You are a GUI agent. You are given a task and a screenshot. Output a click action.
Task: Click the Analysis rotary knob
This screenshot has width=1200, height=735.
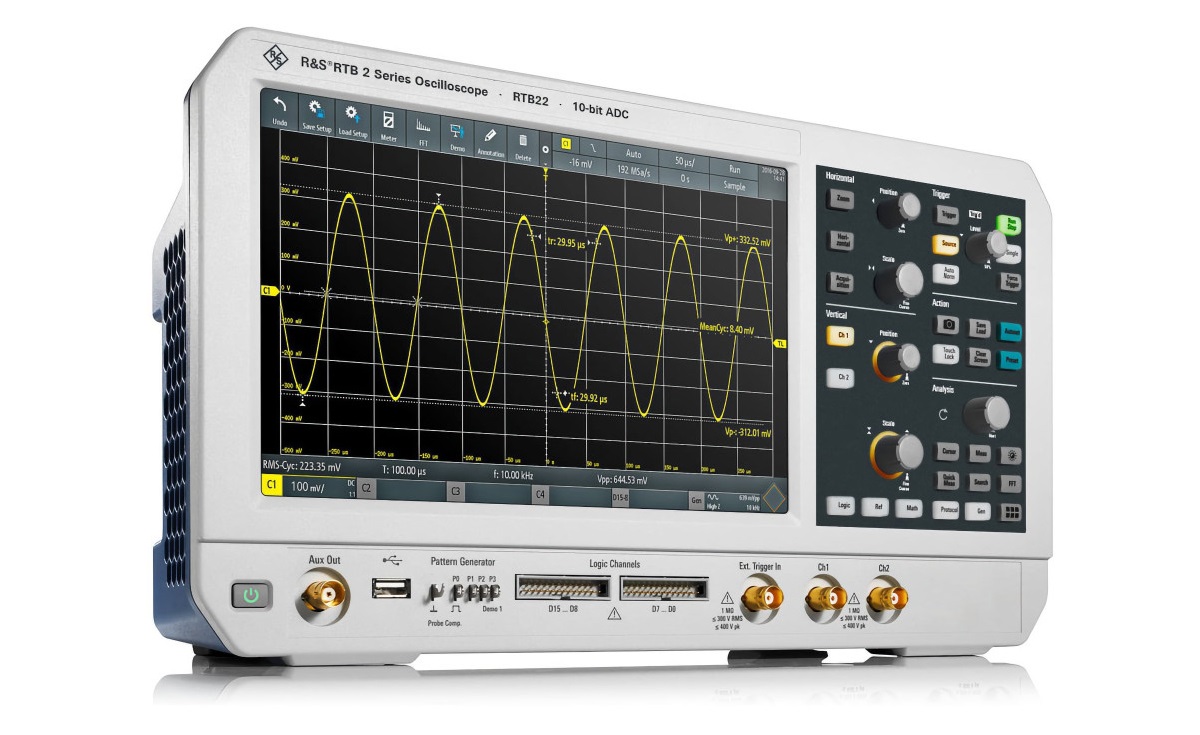[x=986, y=414]
